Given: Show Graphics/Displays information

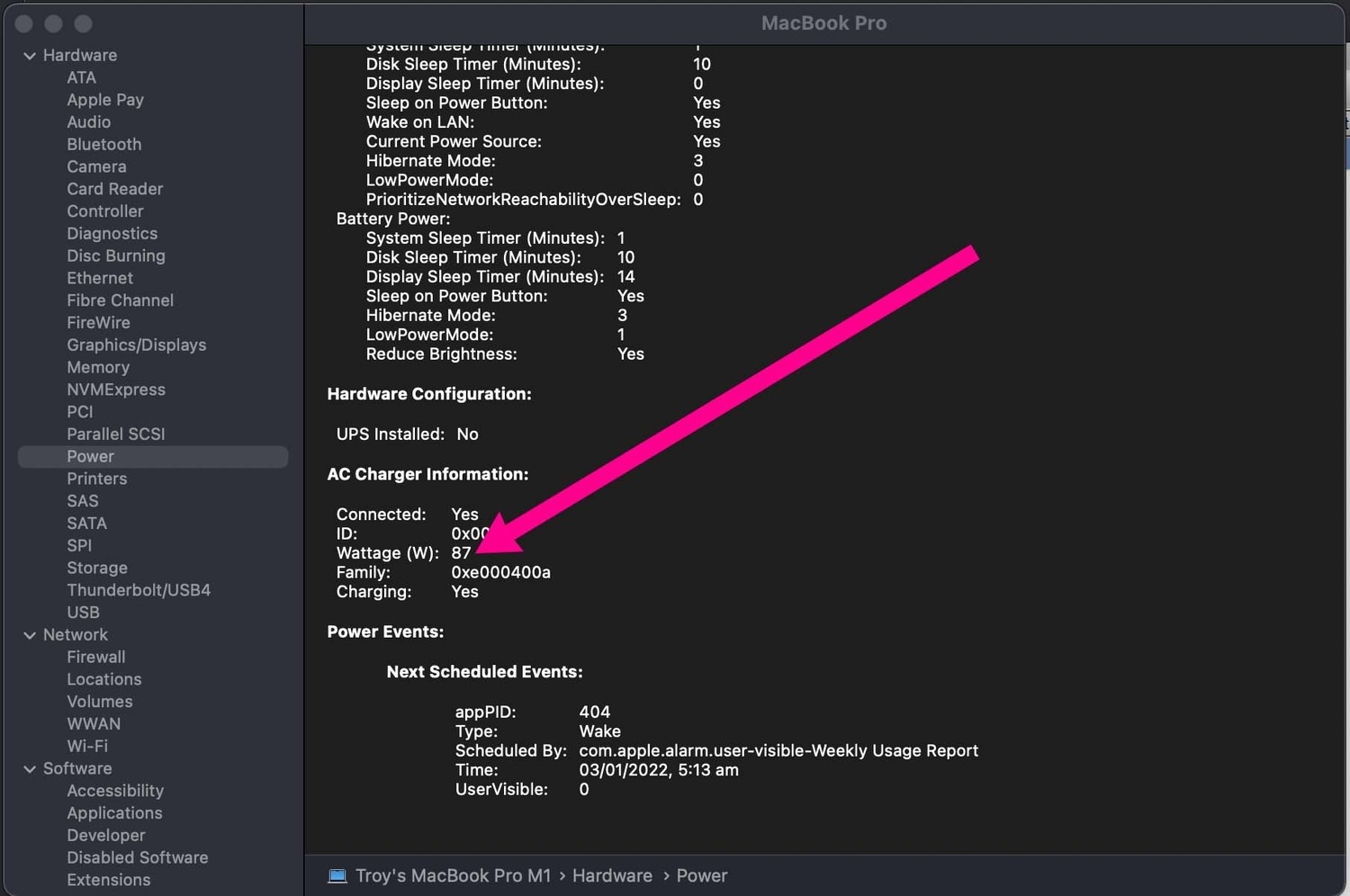Looking at the screenshot, I should 136,345.
